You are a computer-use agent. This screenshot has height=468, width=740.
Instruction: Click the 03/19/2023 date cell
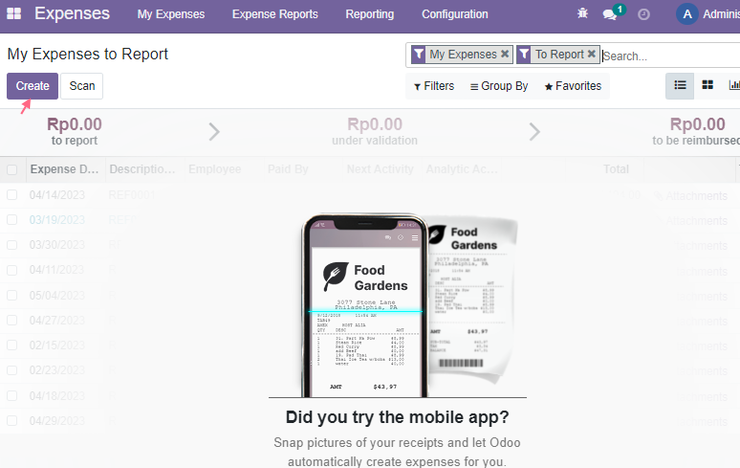tap(57, 220)
